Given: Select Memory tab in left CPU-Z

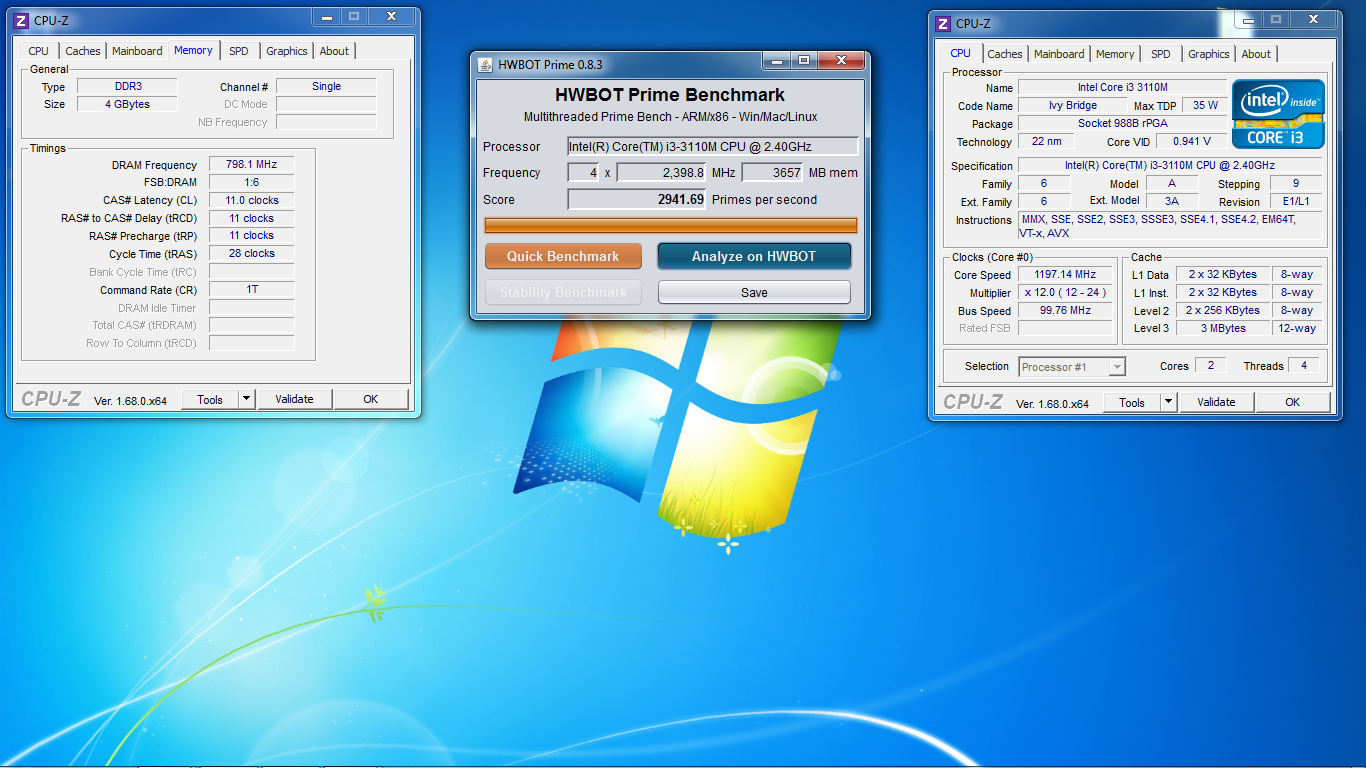Looking at the screenshot, I should pos(193,50).
